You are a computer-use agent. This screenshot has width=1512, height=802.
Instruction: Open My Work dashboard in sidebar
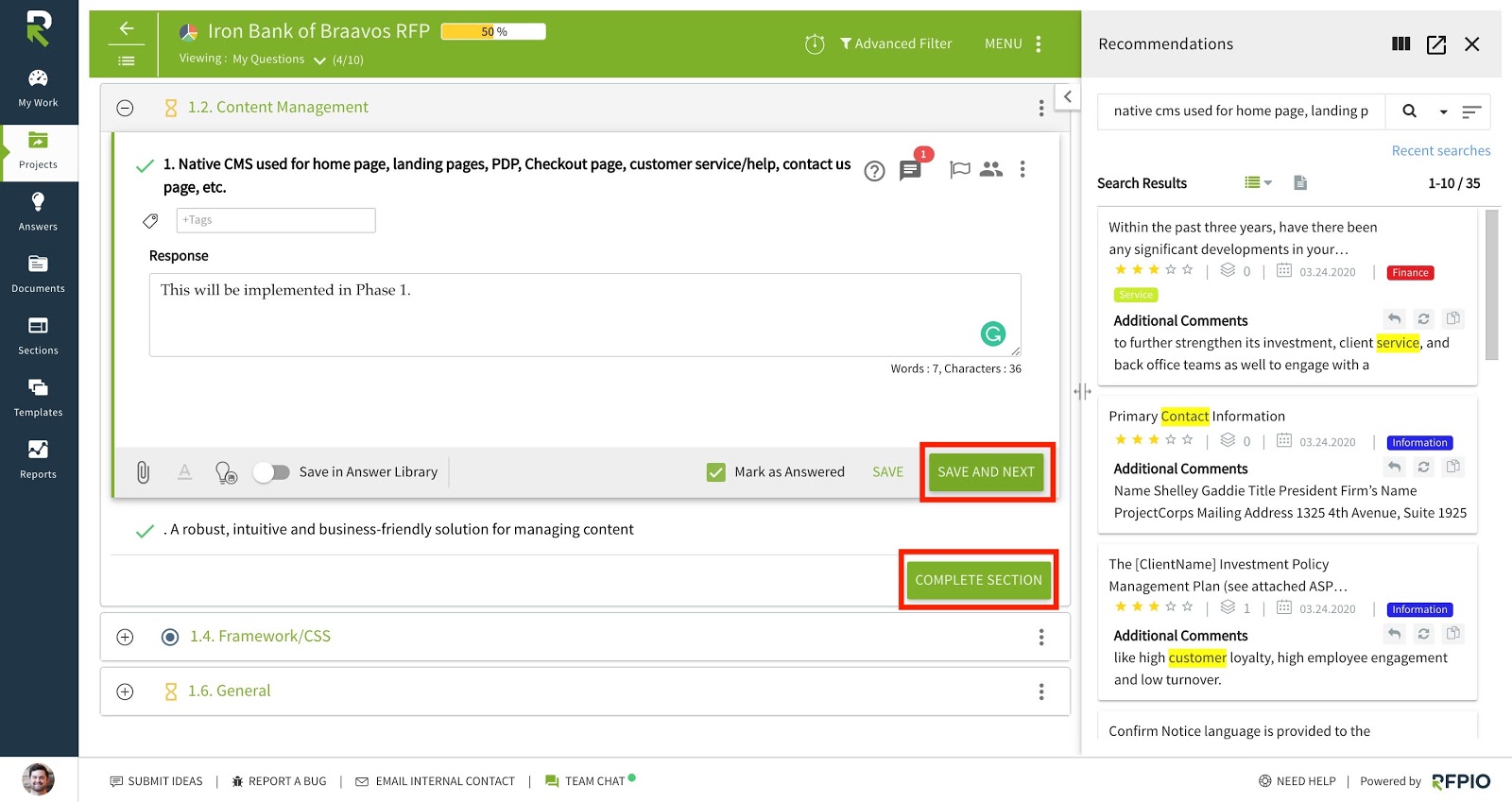click(x=38, y=89)
